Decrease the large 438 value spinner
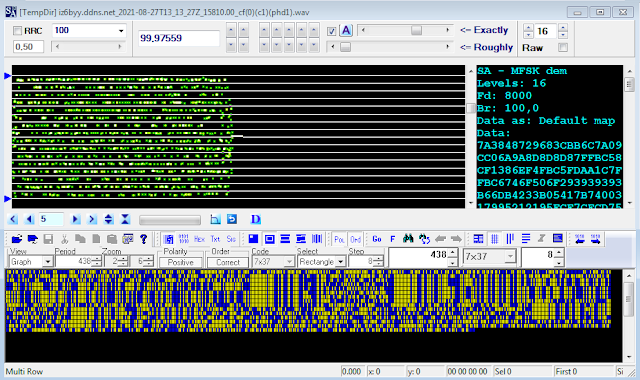 tap(453, 262)
